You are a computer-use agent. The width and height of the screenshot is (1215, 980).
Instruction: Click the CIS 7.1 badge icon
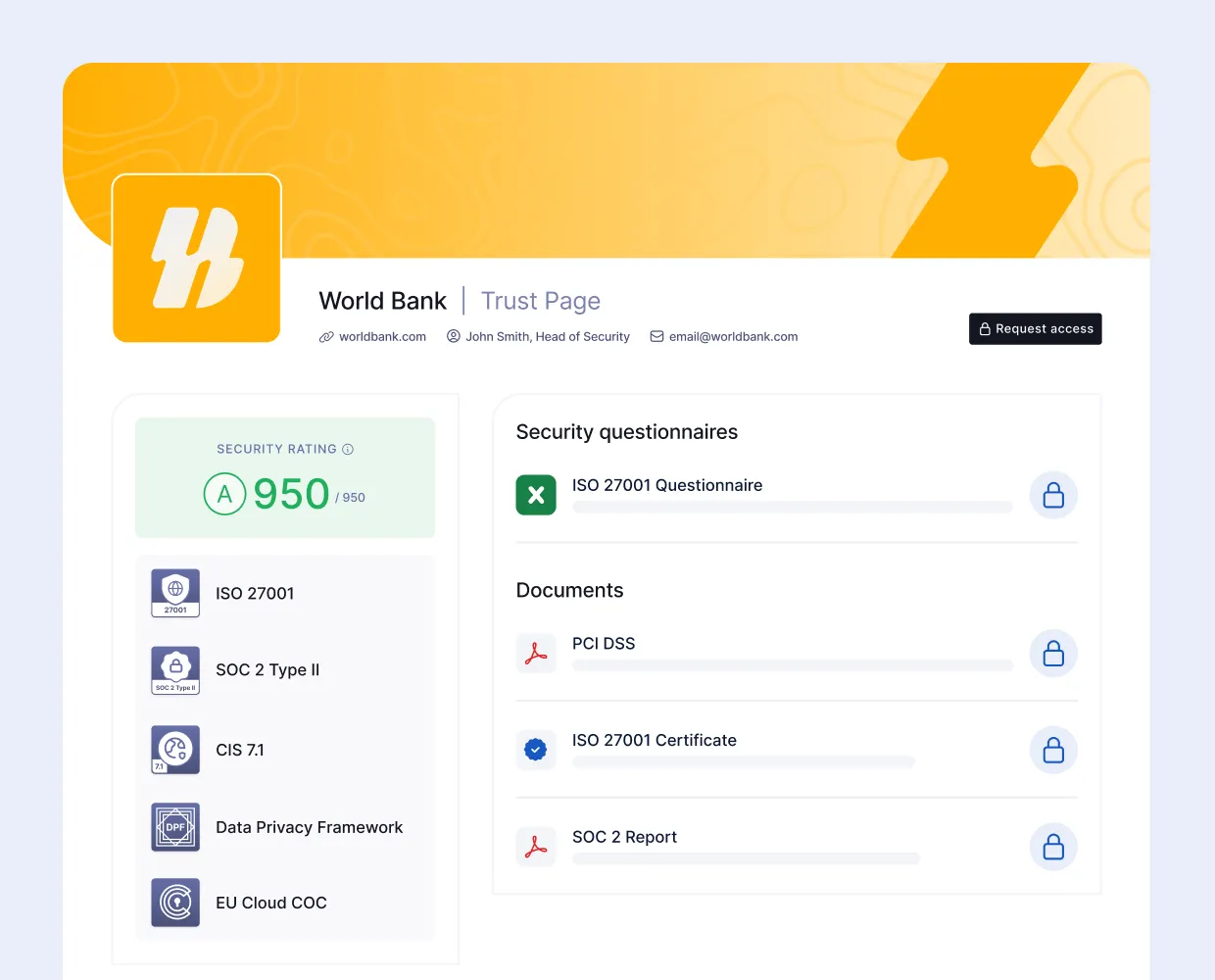click(175, 750)
